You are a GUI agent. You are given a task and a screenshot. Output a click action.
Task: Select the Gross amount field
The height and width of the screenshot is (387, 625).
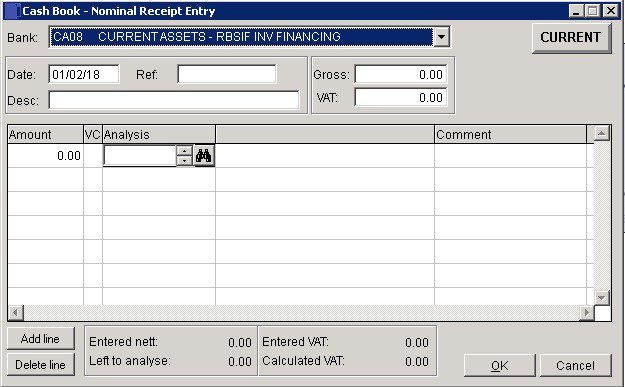click(401, 75)
